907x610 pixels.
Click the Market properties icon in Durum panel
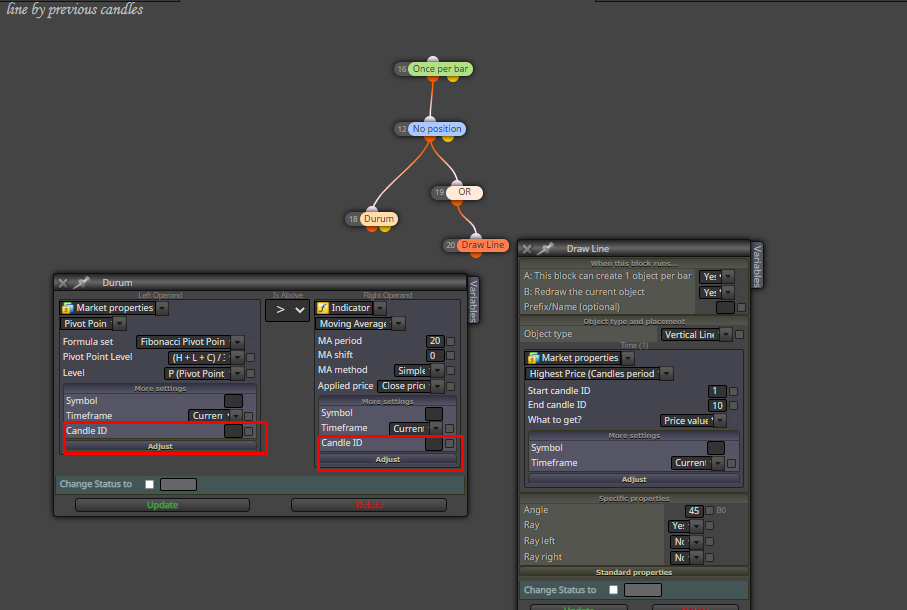(x=68, y=308)
